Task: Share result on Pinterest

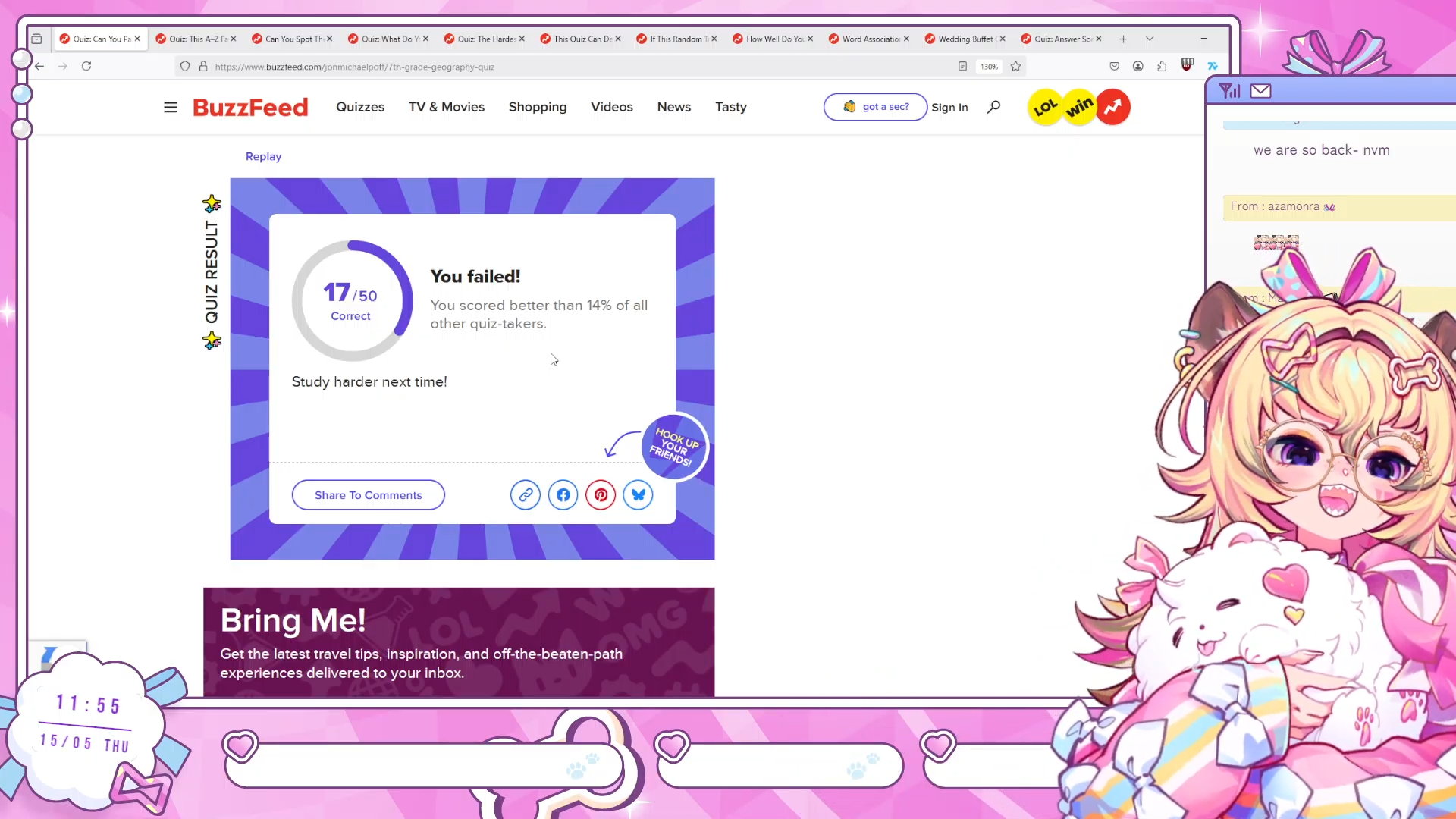Action: 601,495
